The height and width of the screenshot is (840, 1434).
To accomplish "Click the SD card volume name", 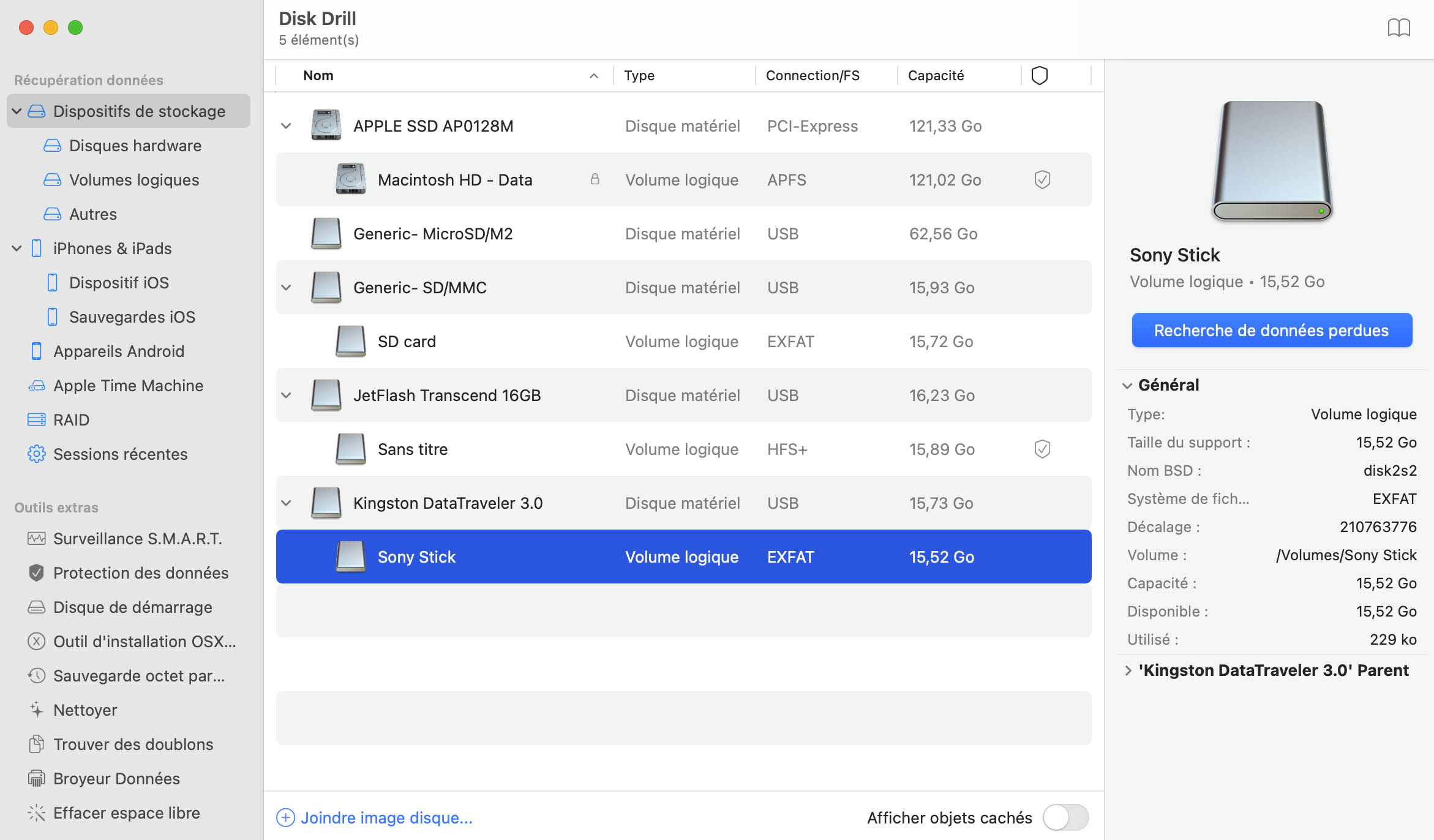I will [407, 341].
